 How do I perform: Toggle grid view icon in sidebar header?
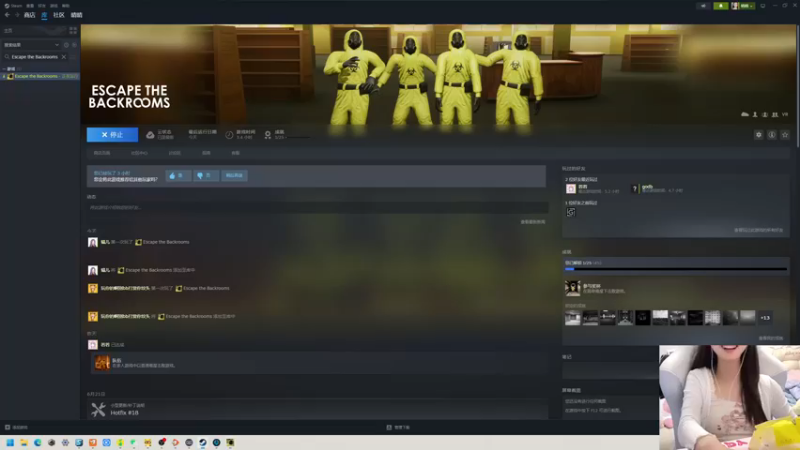click(x=73, y=31)
